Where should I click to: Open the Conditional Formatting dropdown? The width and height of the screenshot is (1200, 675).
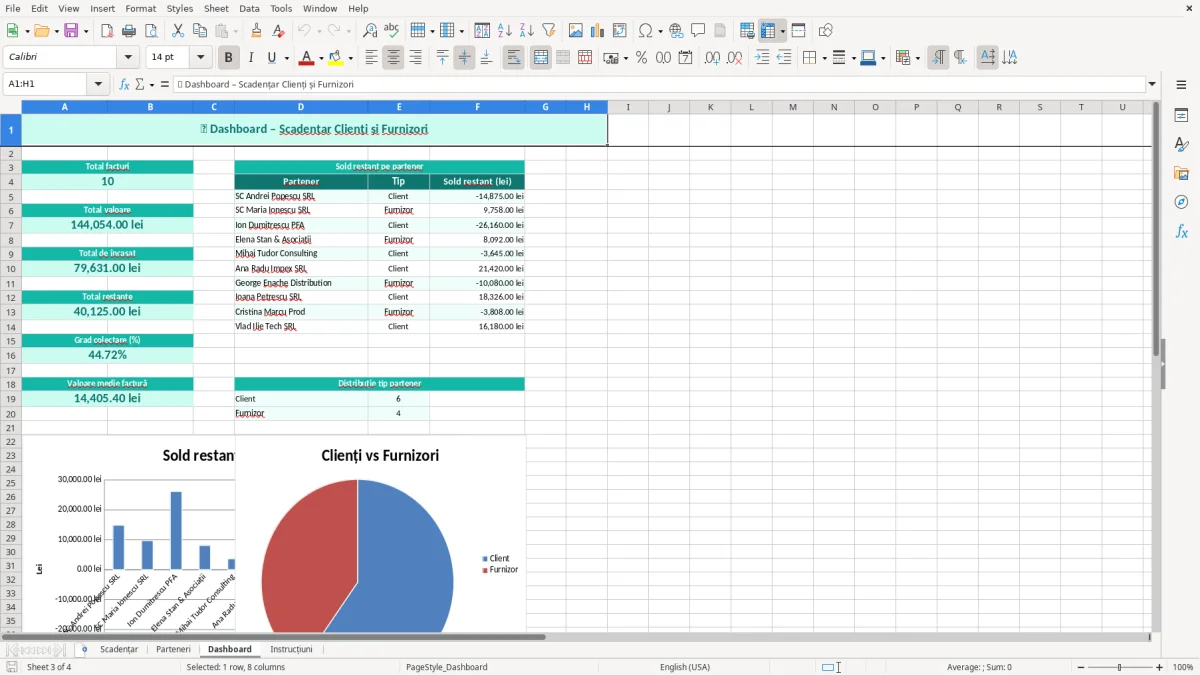pyautogui.click(x=917, y=58)
